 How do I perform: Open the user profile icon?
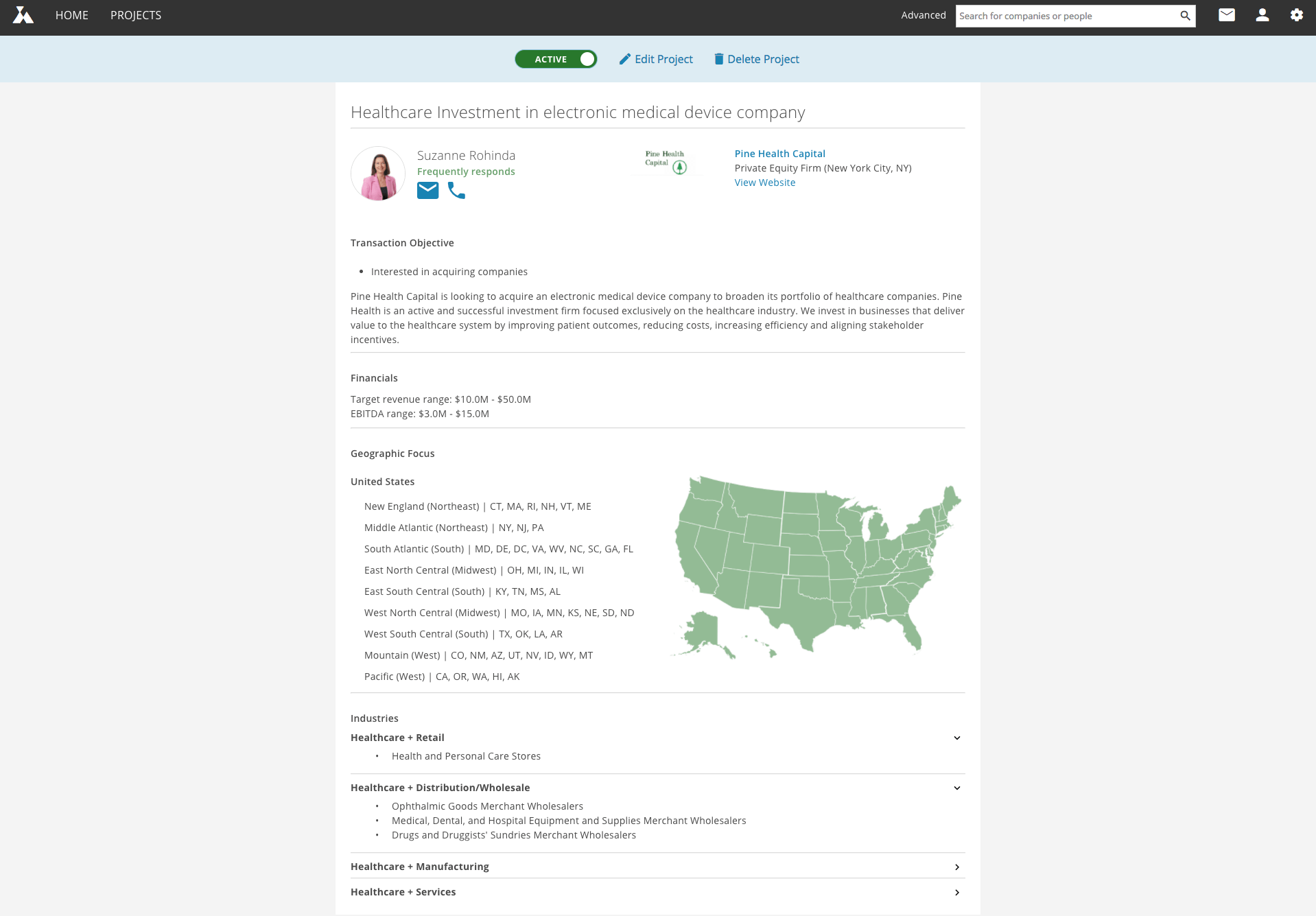pyautogui.click(x=1262, y=15)
